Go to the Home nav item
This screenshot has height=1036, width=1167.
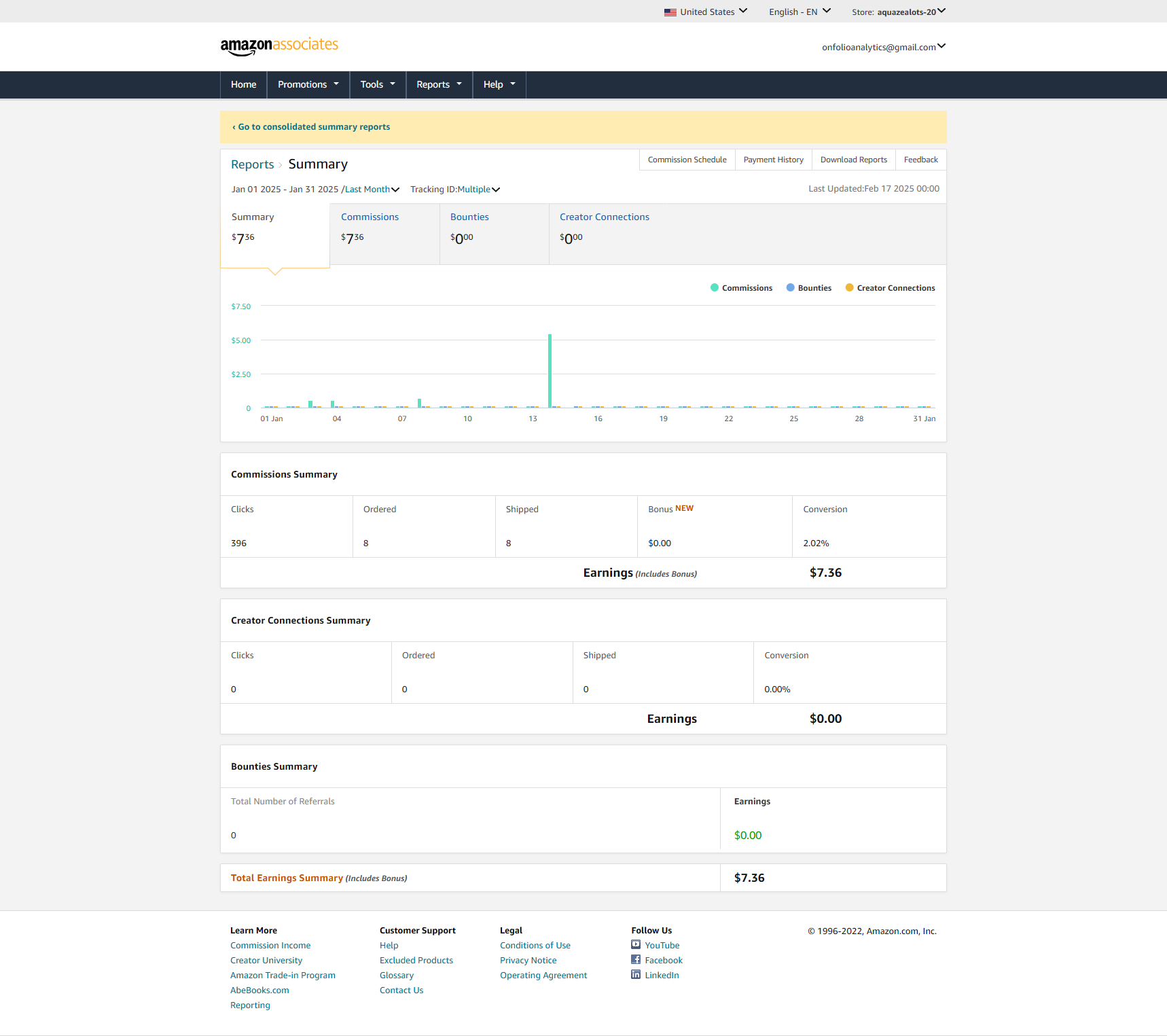click(243, 85)
